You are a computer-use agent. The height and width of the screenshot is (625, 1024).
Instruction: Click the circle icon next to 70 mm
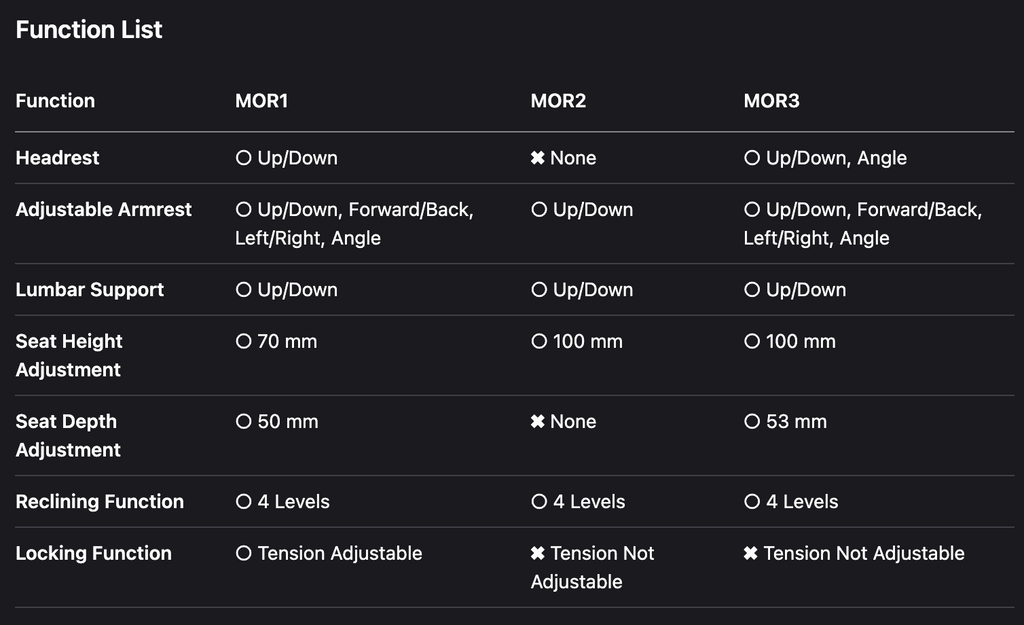[244, 342]
